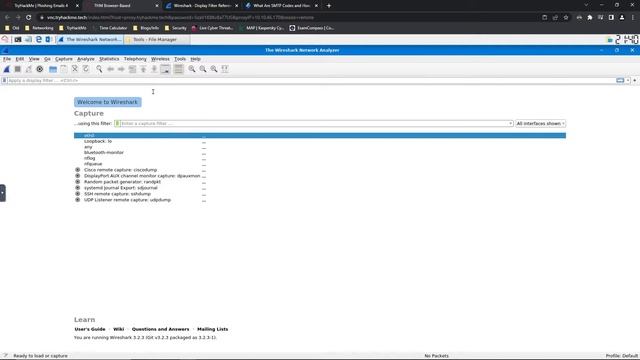Open the View menu
This screenshot has width=640, height=360.
(34, 59)
